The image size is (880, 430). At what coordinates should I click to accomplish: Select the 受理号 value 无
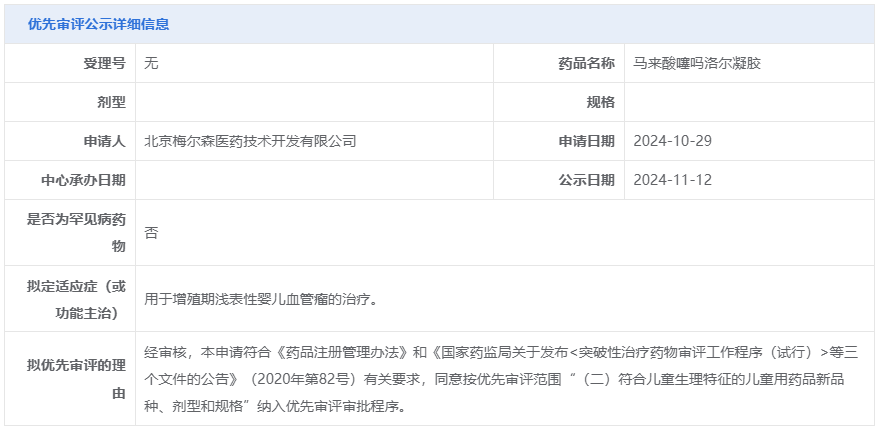(152, 63)
